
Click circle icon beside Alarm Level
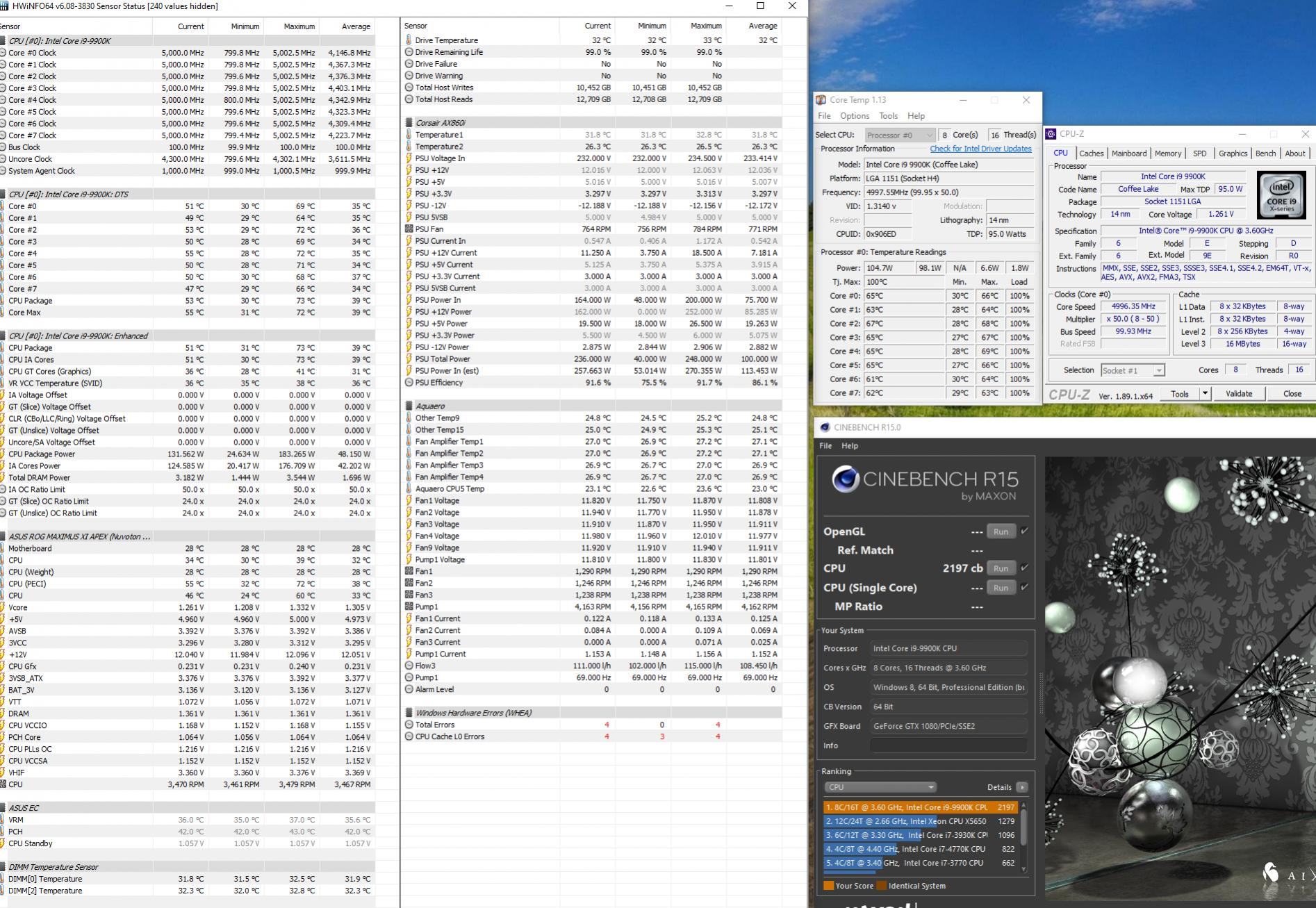409,690
